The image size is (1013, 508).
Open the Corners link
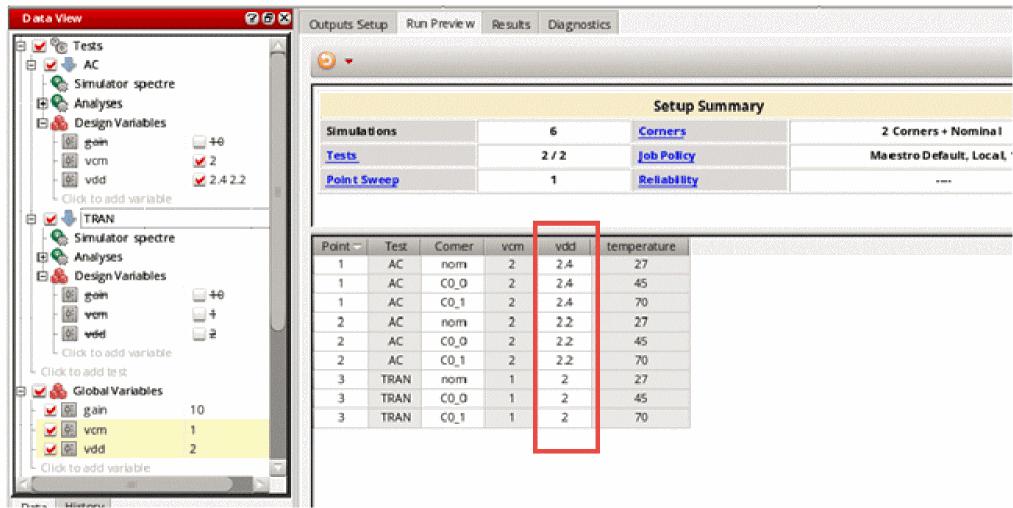tap(662, 131)
